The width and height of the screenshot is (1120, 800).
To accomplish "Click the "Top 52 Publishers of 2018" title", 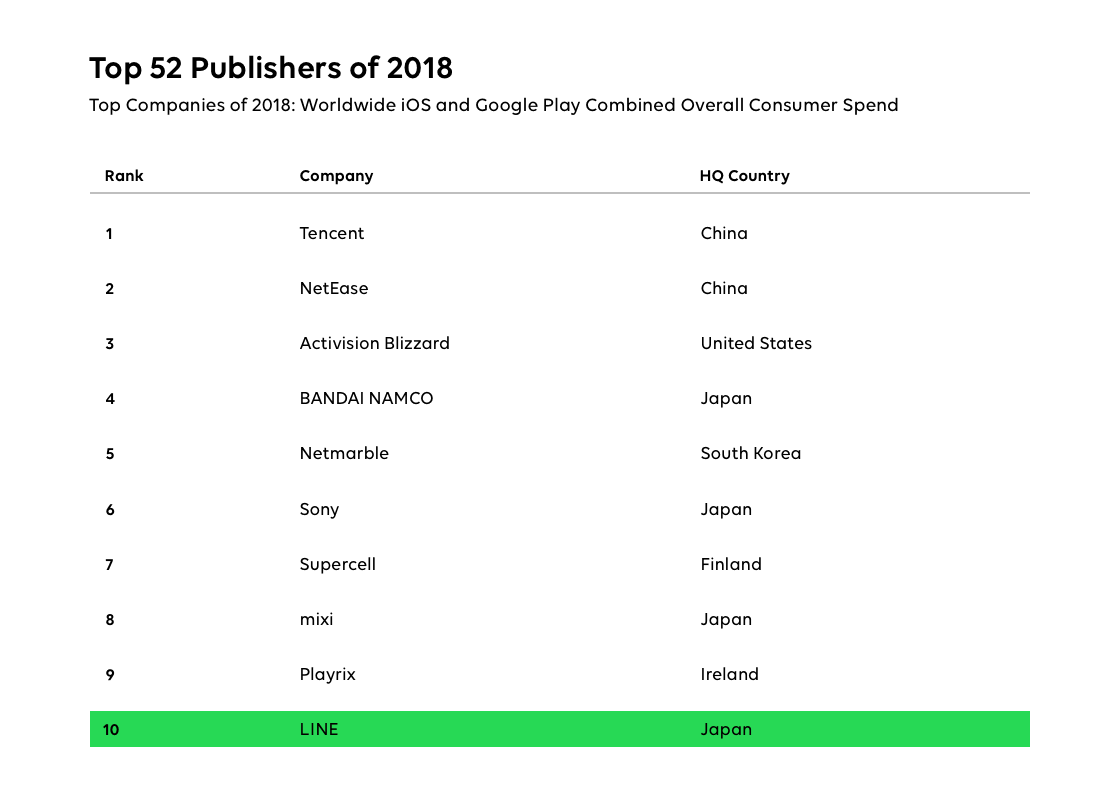I will click(x=270, y=68).
